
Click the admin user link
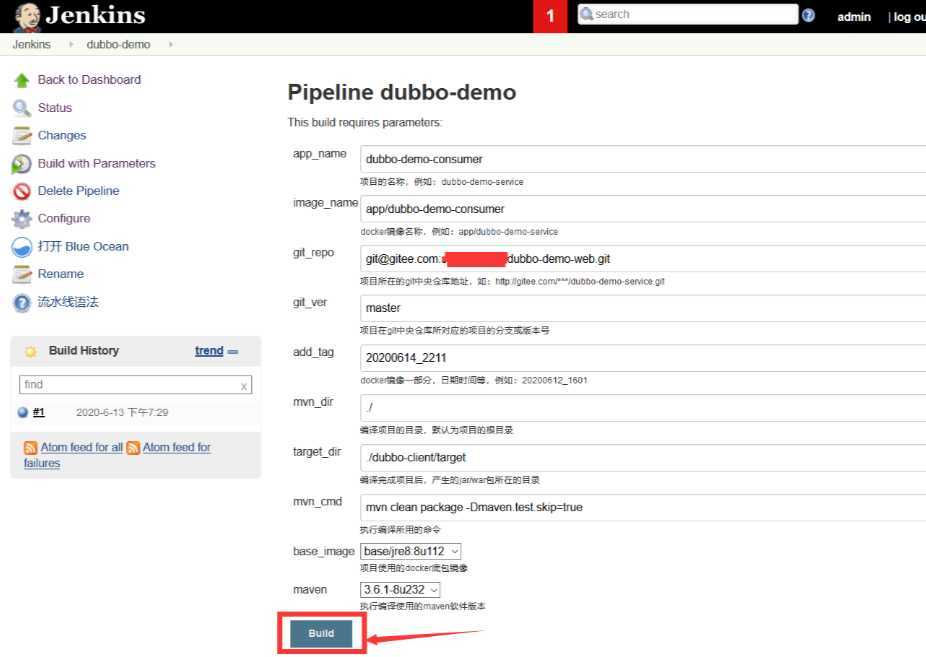pos(854,17)
